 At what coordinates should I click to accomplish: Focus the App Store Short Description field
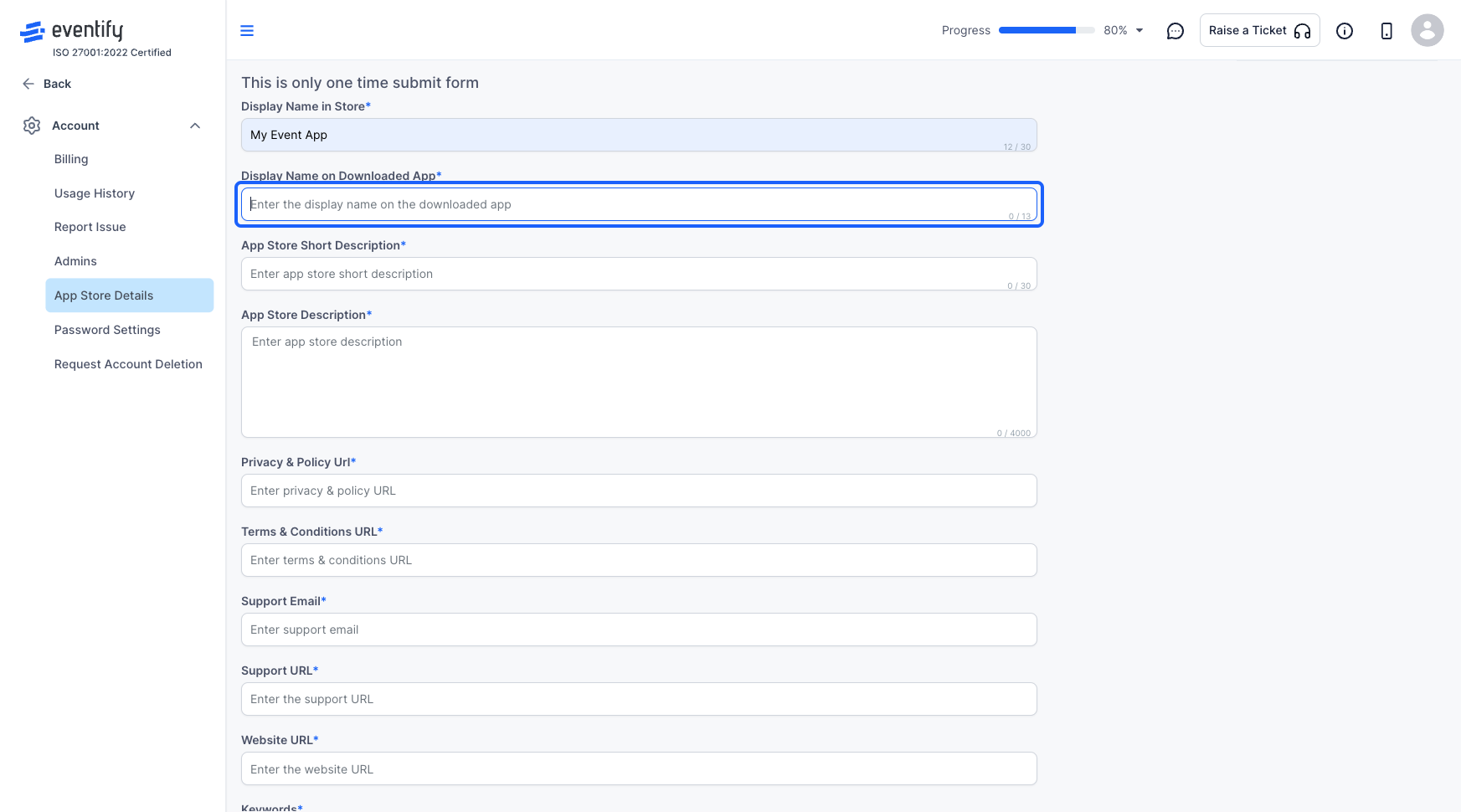pyautogui.click(x=639, y=274)
